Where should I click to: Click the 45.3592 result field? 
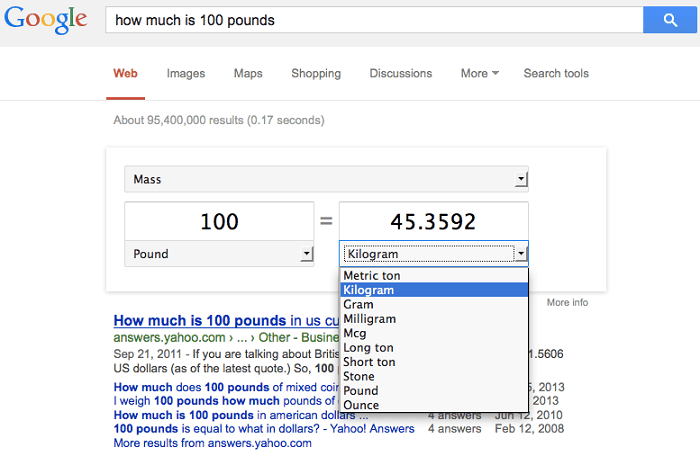click(x=433, y=222)
